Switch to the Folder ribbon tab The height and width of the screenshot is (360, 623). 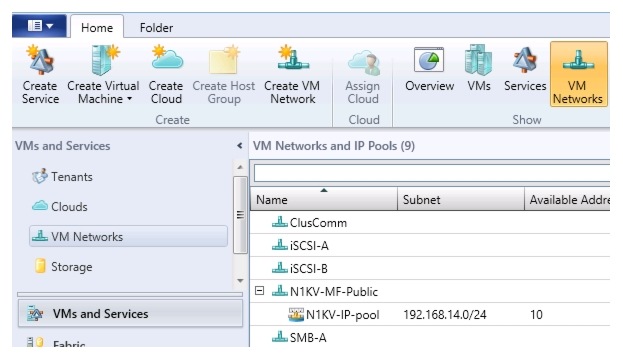point(156,27)
